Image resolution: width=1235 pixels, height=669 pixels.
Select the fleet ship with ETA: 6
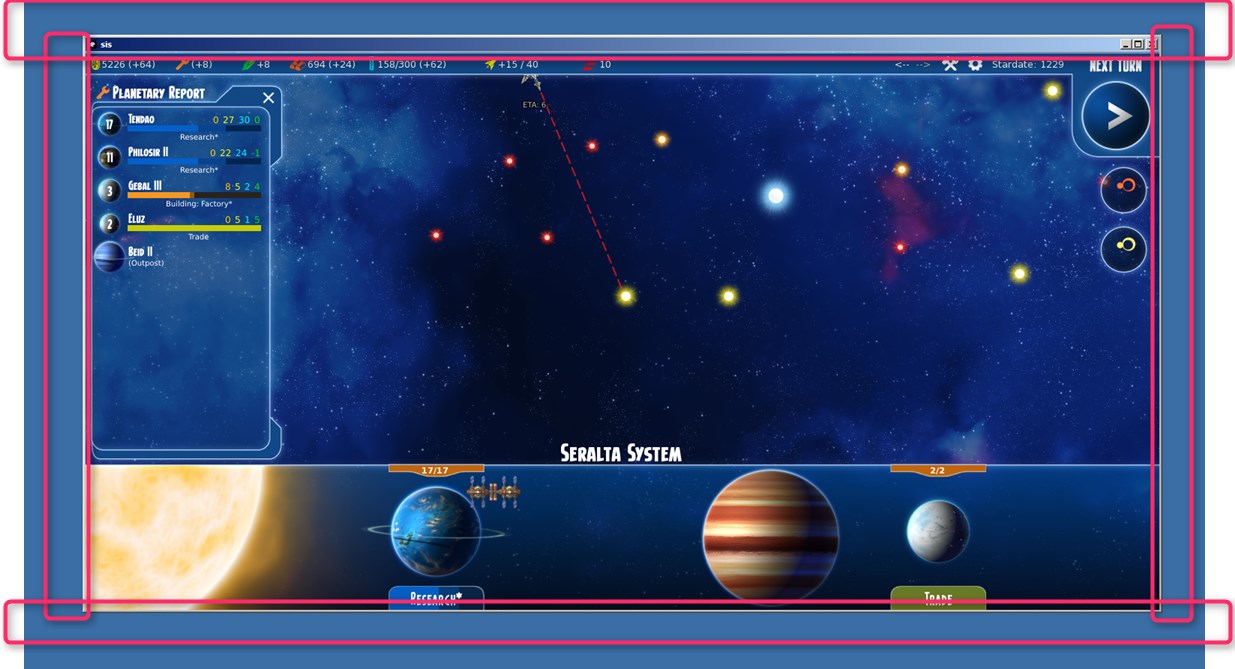[x=533, y=82]
